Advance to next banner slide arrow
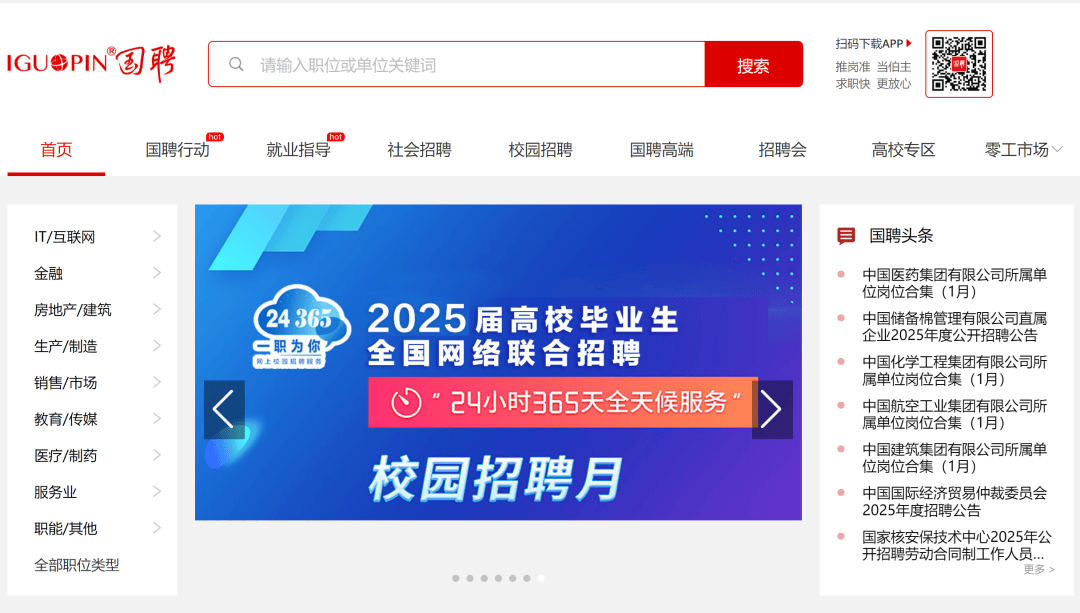Viewport: 1080px width, 613px height. click(772, 410)
